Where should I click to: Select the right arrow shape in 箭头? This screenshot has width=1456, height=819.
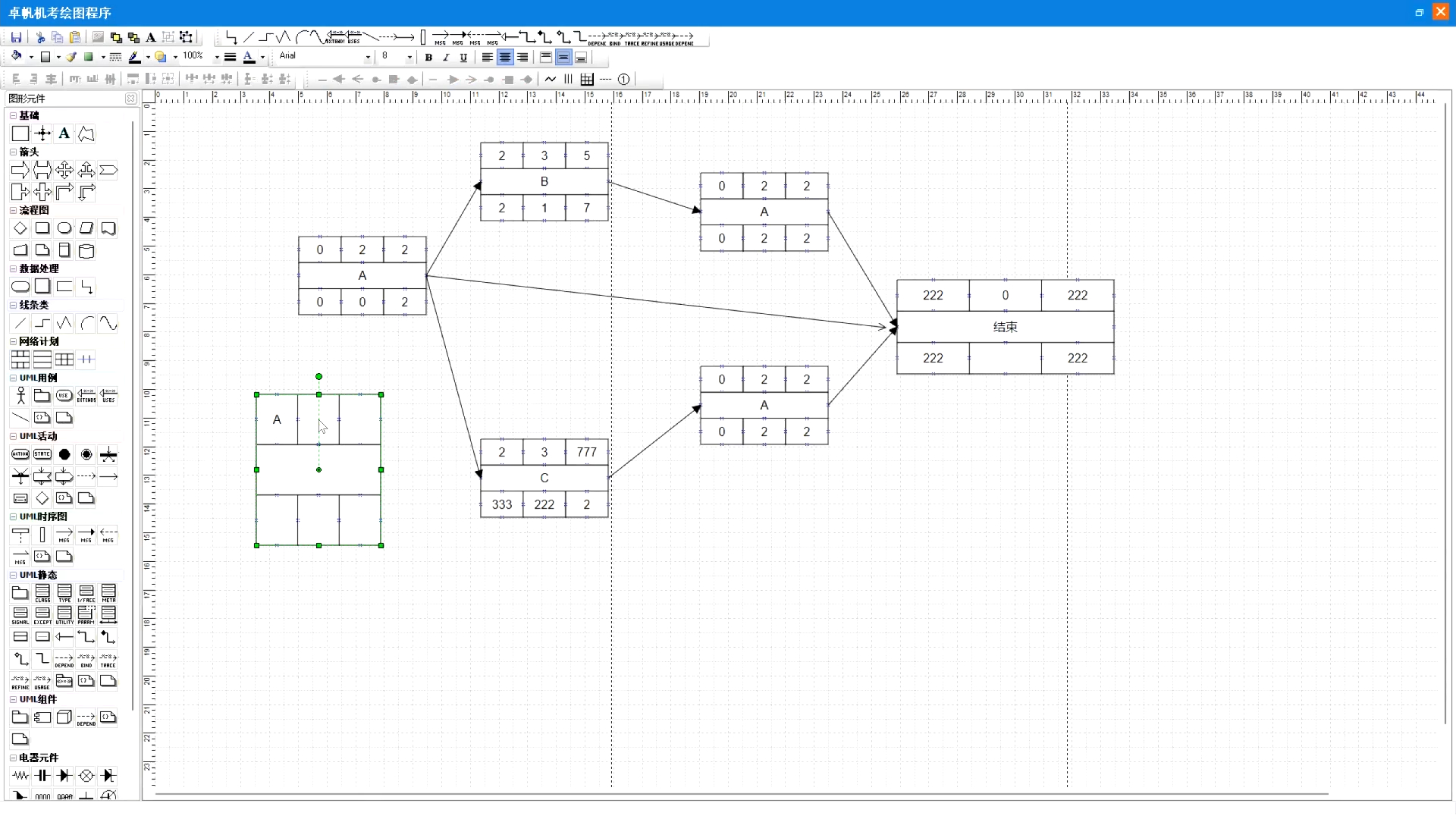click(x=20, y=170)
